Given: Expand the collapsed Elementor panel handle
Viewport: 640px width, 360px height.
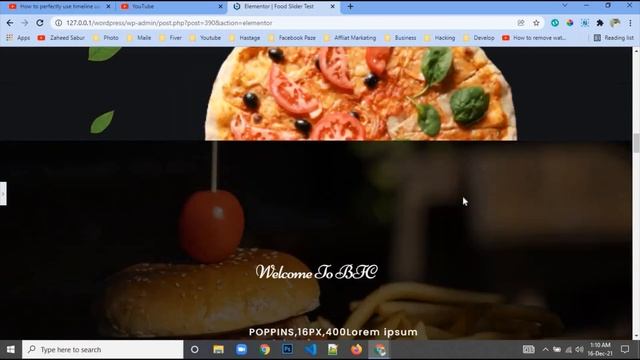Looking at the screenshot, I should tap(3, 193).
